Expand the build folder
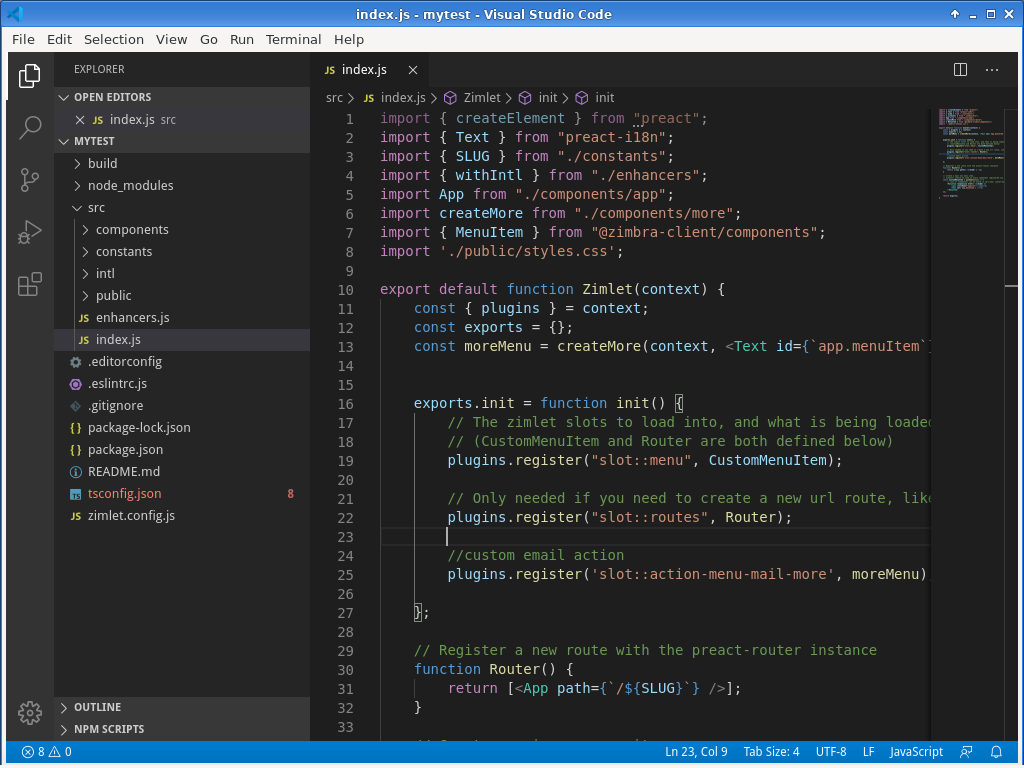Image resolution: width=1024 pixels, height=768 pixels. click(77, 163)
